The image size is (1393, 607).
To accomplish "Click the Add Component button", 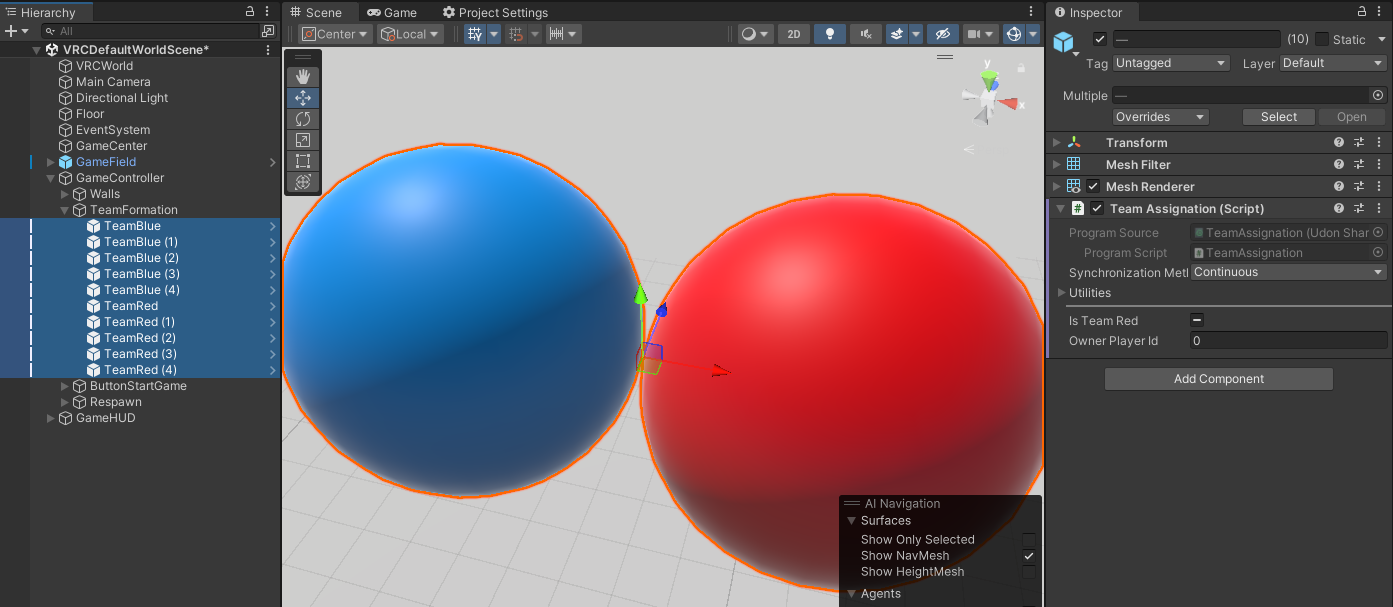I will tap(1218, 379).
